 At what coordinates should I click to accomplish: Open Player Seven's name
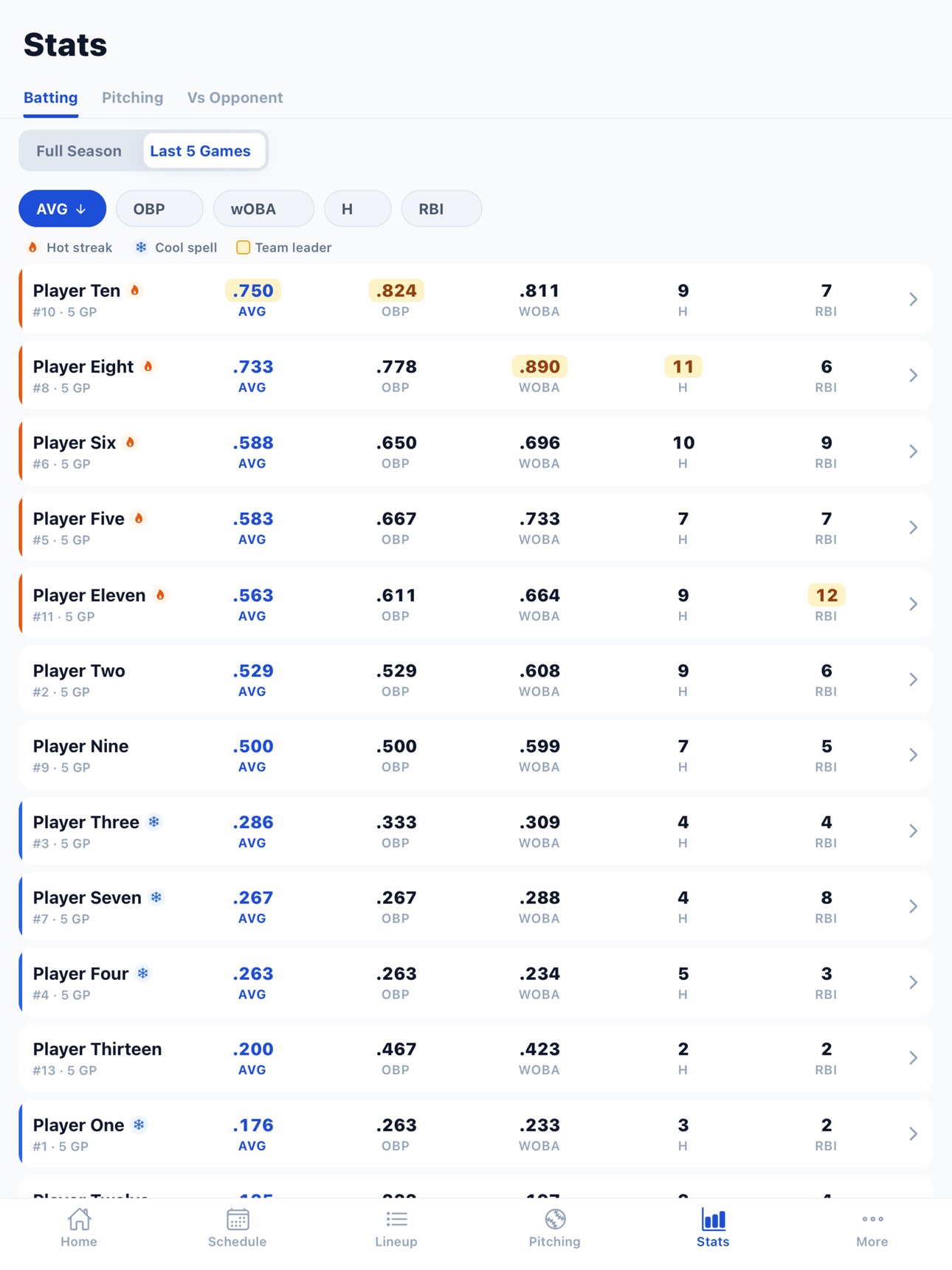coord(87,897)
